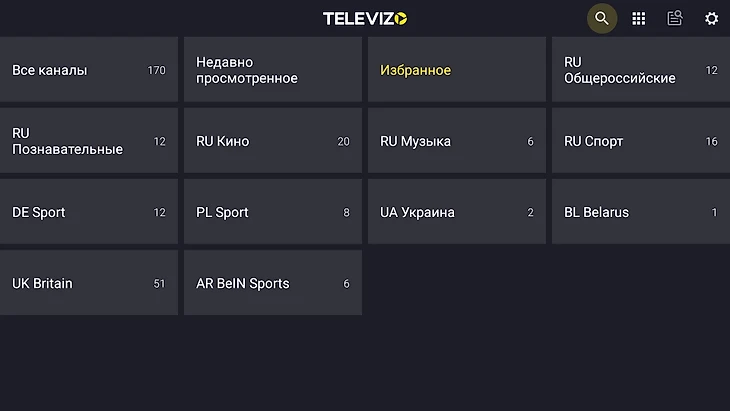Open the search icon
This screenshot has width=730, height=411.
coord(601,18)
